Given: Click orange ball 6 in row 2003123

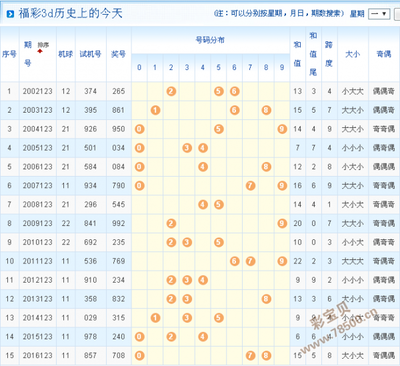Looking at the screenshot, I should point(235,110).
